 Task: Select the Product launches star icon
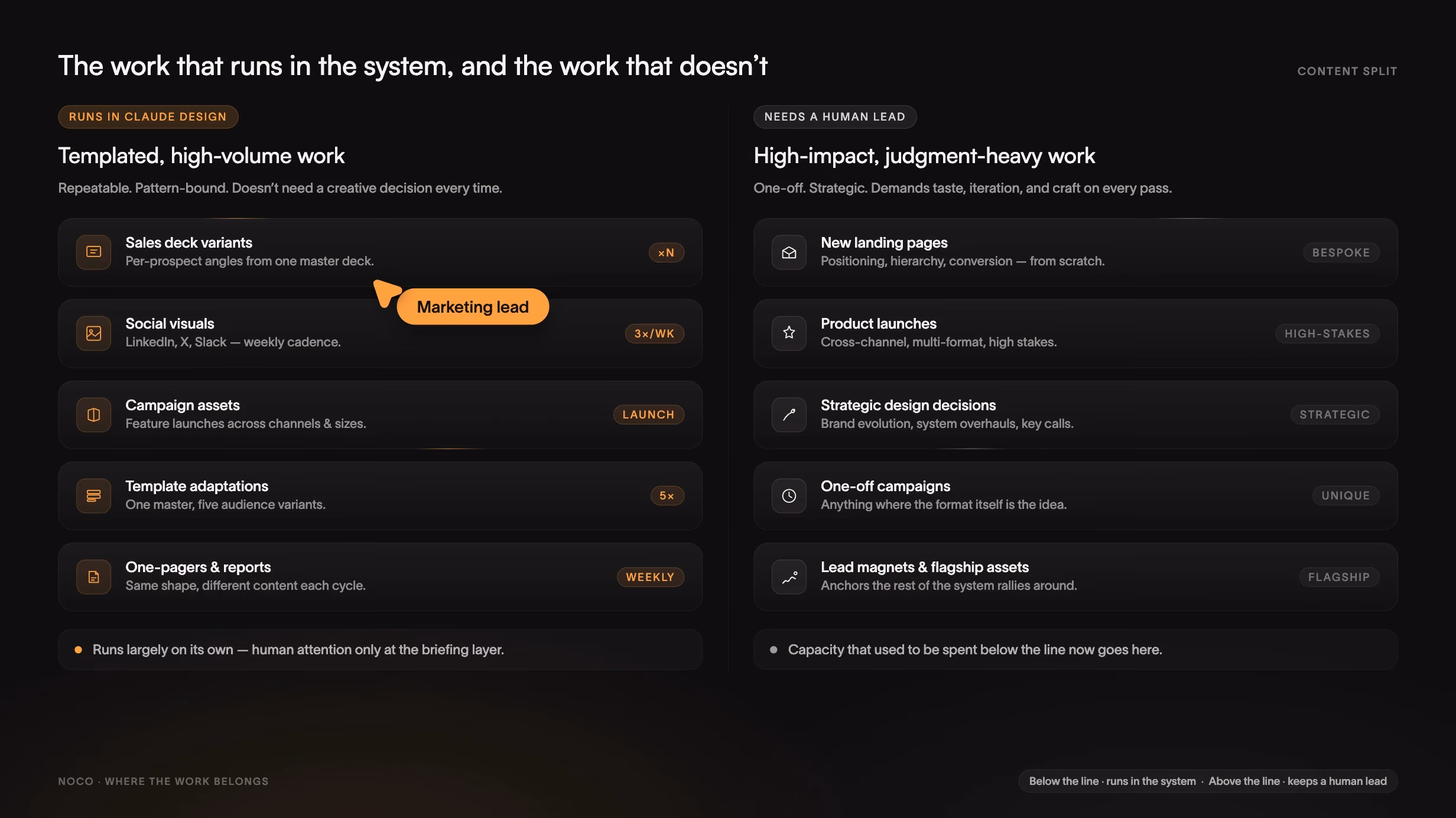tap(789, 333)
